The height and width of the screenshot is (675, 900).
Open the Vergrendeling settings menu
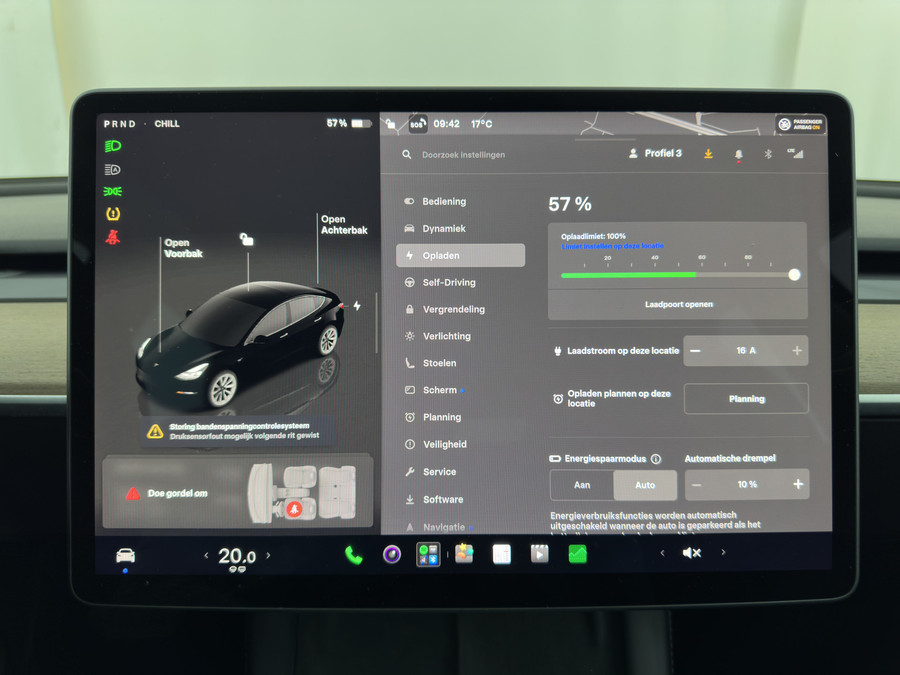click(x=460, y=309)
